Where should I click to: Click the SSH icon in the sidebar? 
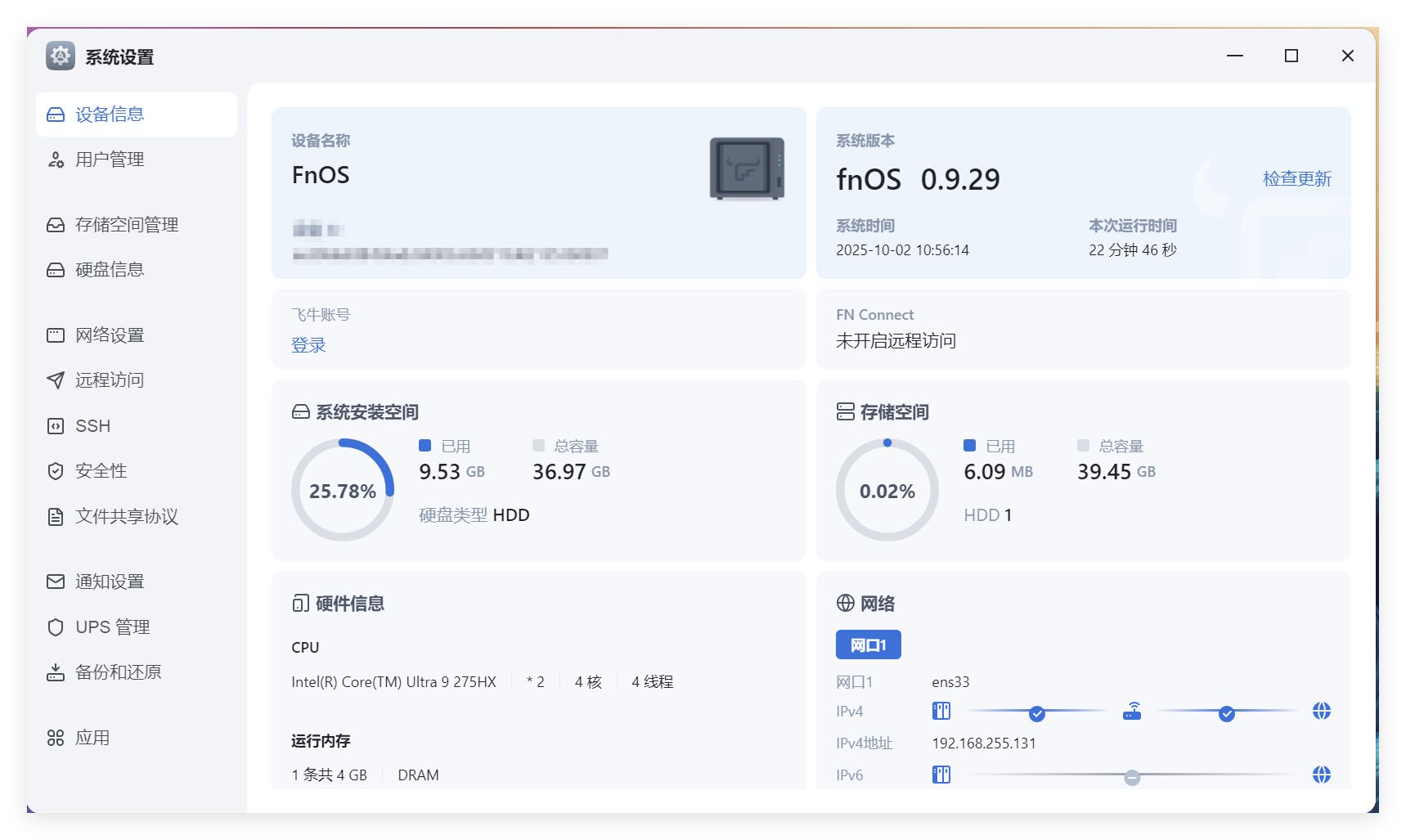click(x=56, y=426)
